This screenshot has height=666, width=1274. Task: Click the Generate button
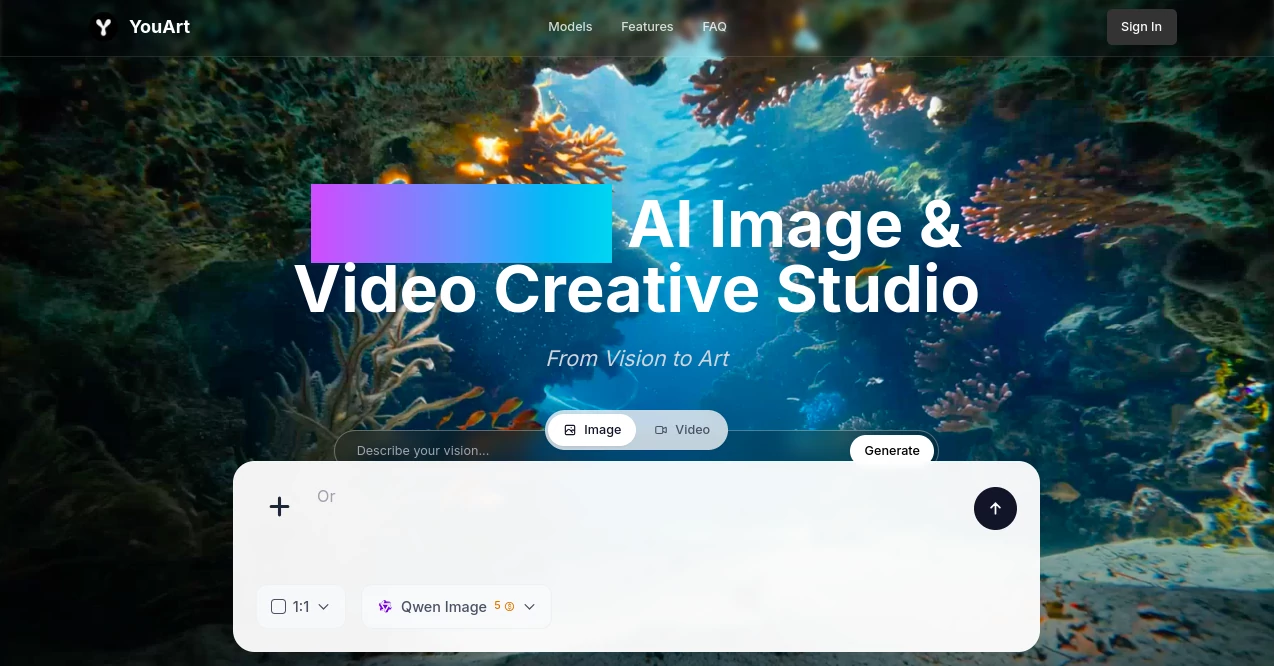(891, 450)
